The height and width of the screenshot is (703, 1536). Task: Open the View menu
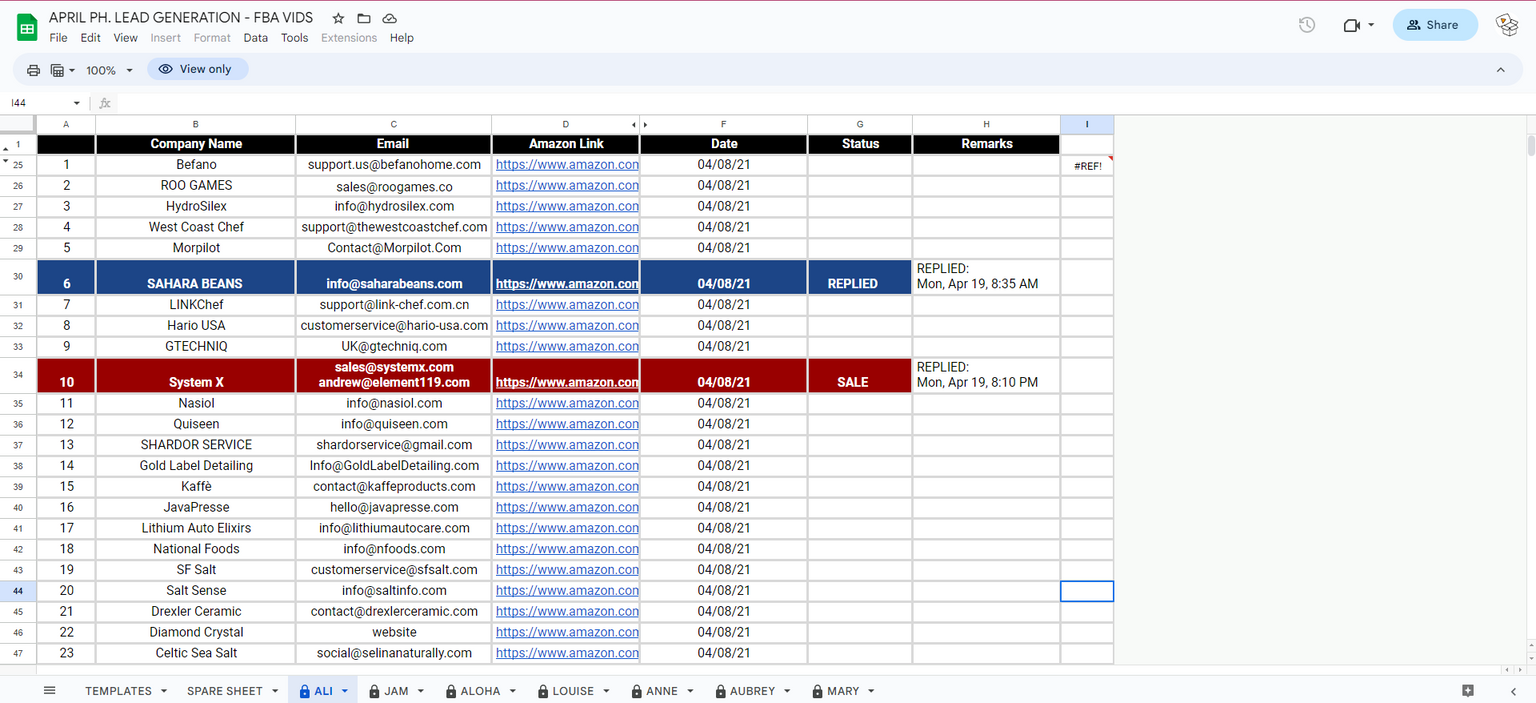(126, 38)
